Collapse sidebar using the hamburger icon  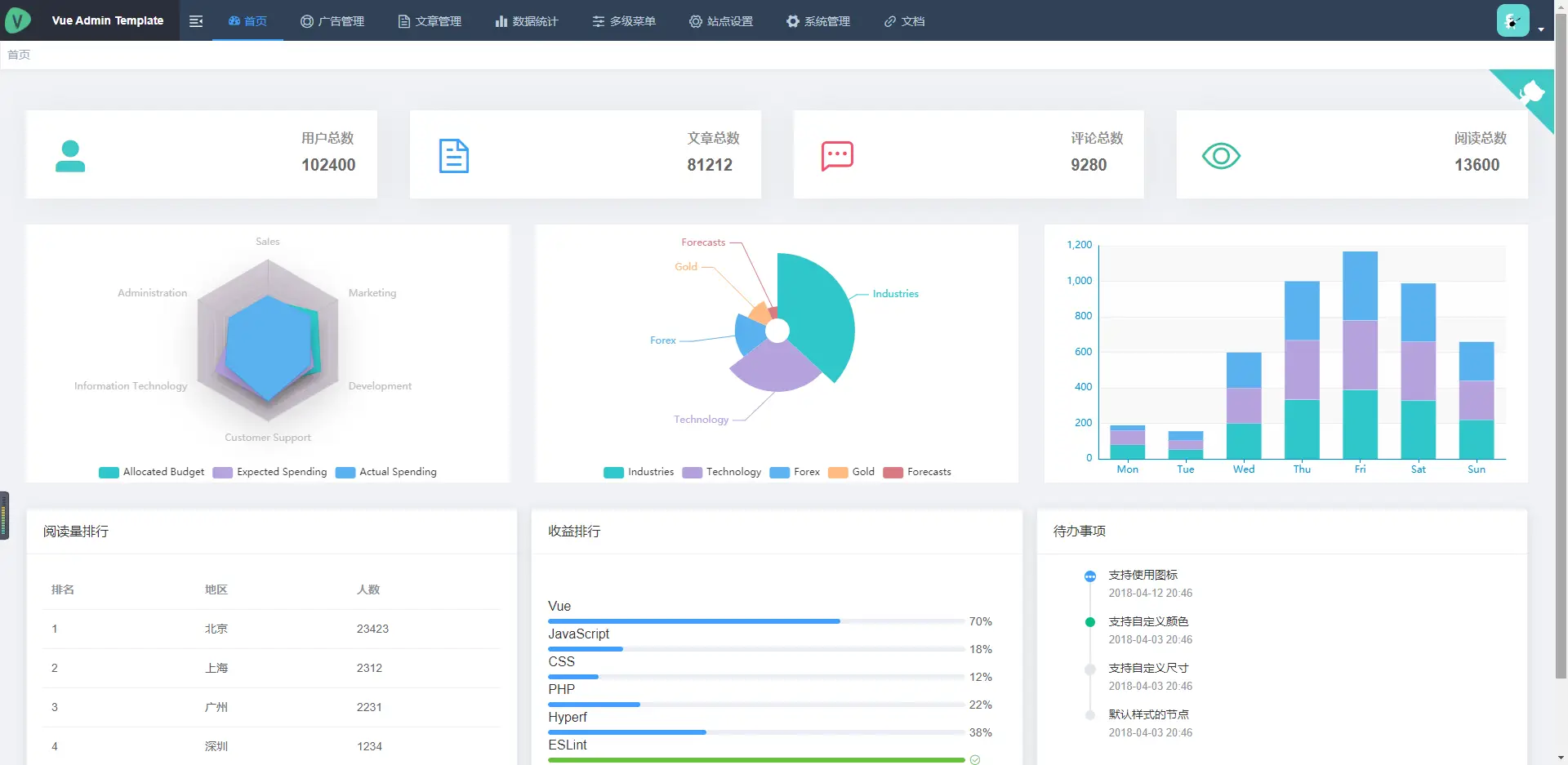pos(196,21)
